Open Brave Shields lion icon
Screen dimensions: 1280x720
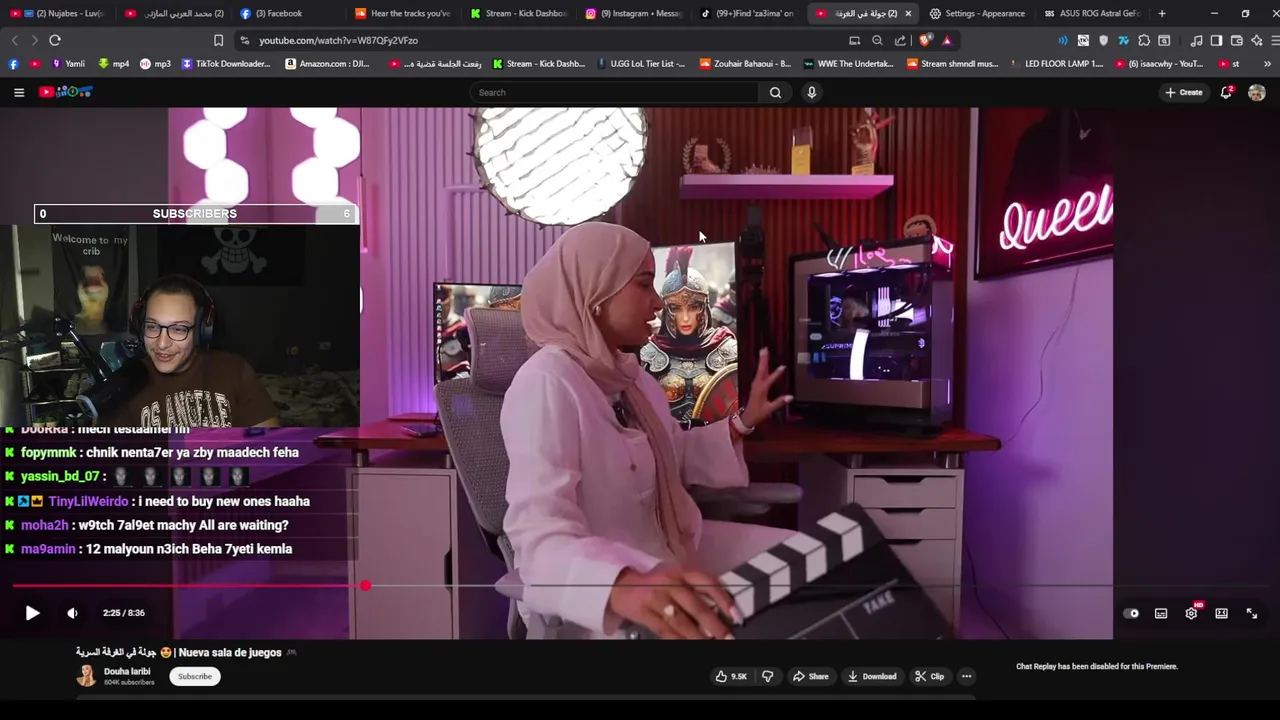point(925,40)
